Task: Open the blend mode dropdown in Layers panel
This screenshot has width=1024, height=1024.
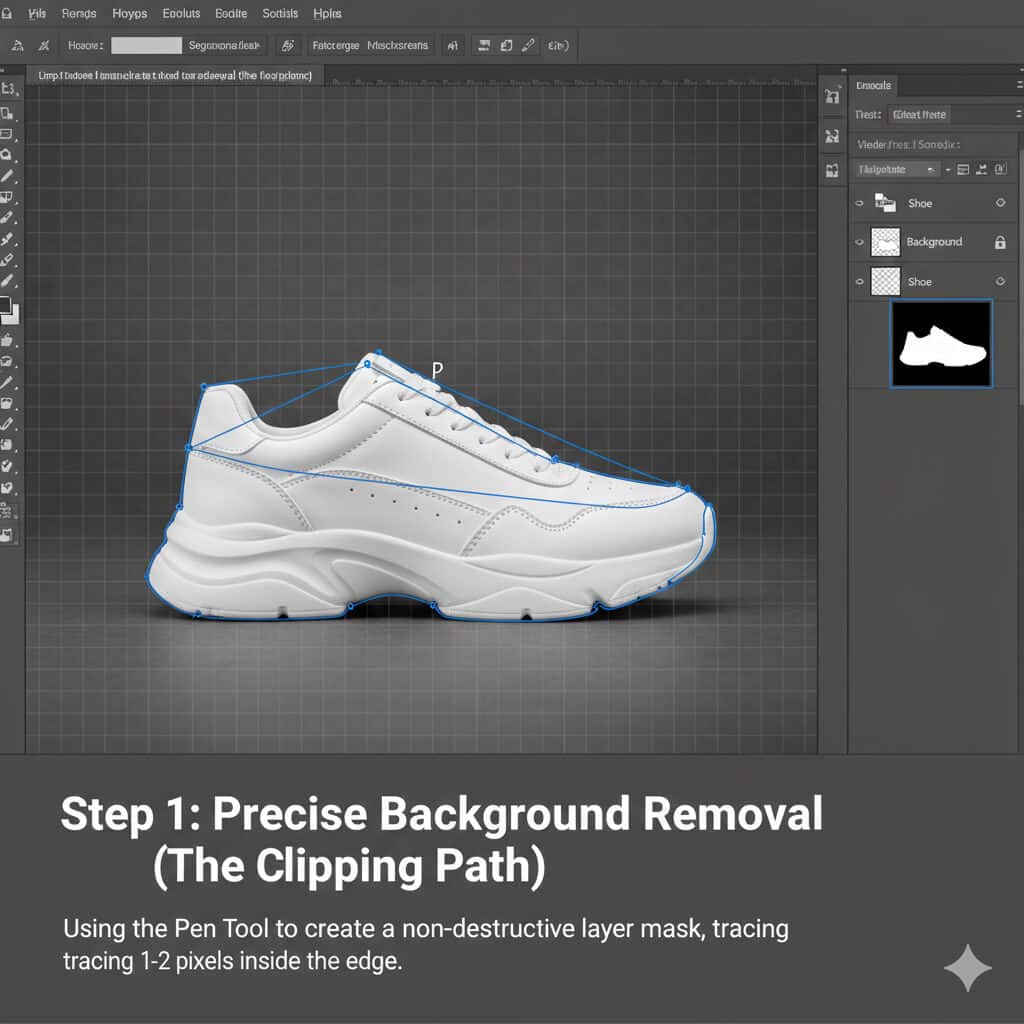Action: point(895,169)
